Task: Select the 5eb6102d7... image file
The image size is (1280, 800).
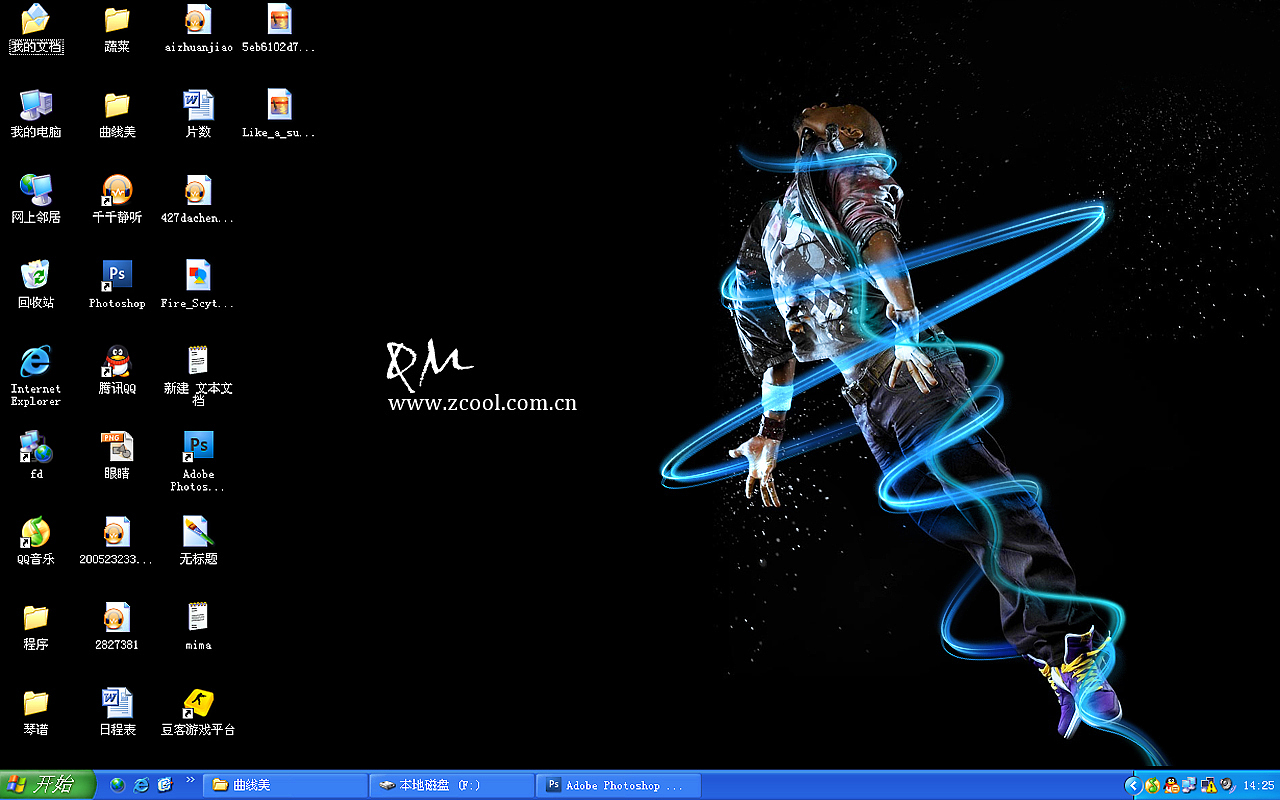Action: (x=279, y=28)
